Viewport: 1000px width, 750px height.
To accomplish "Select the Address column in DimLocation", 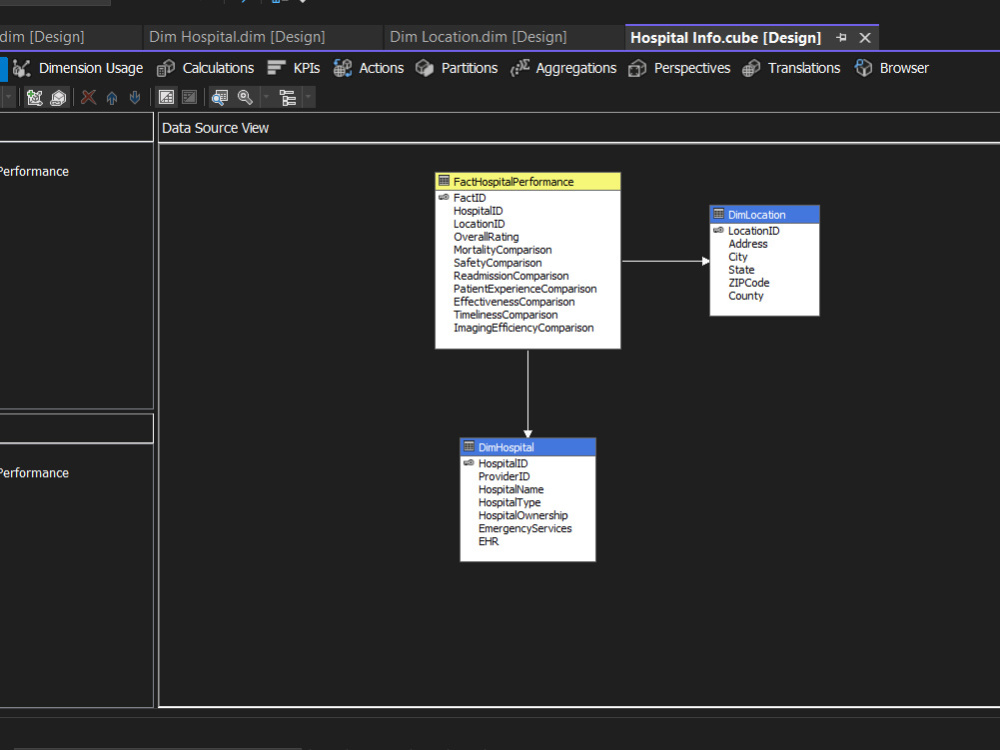I will [x=747, y=244].
